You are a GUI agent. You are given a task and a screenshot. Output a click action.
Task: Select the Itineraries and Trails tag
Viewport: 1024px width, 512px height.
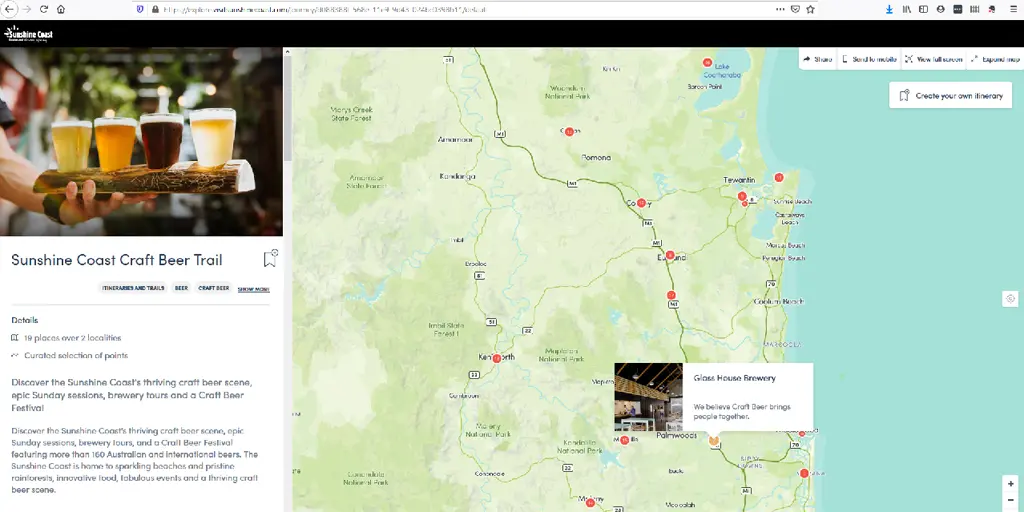coord(133,287)
